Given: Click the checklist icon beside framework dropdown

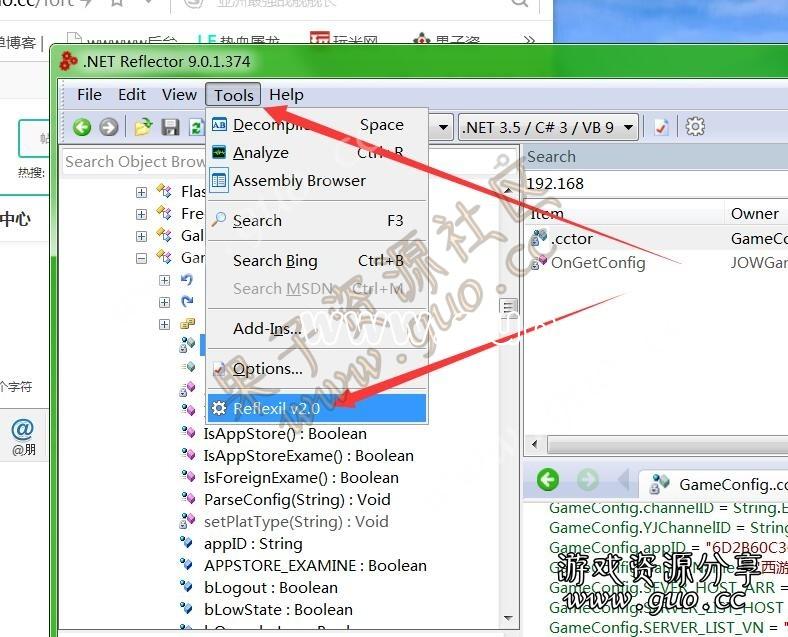Looking at the screenshot, I should coord(661,127).
